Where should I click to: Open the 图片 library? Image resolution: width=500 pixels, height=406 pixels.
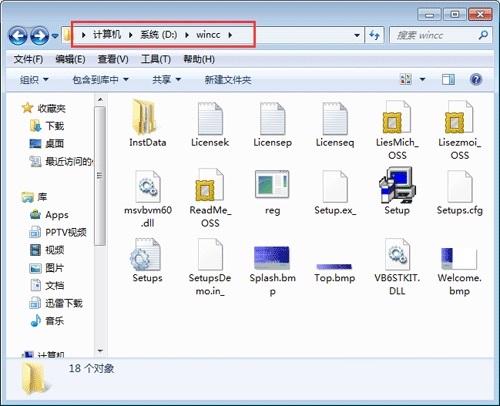pos(47,268)
